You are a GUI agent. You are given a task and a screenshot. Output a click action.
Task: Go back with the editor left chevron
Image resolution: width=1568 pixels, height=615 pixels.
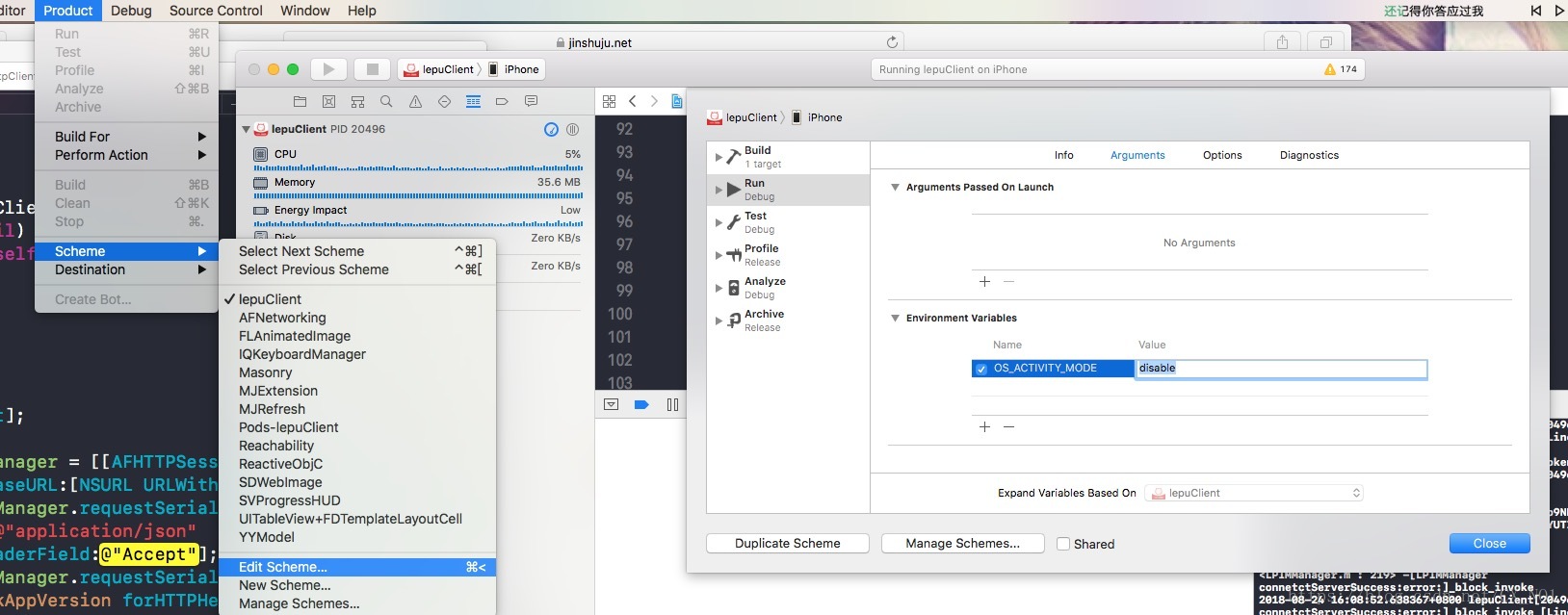coord(633,101)
